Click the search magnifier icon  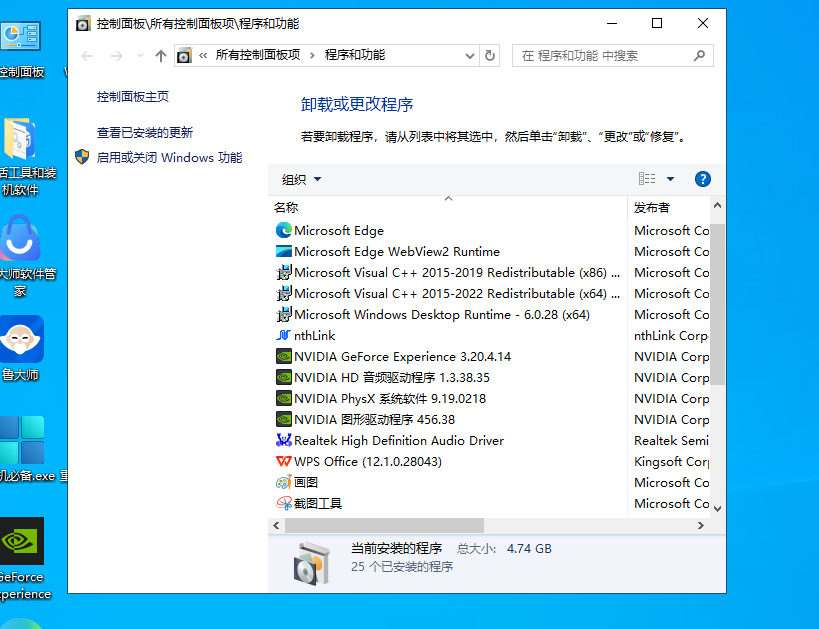[x=699, y=55]
